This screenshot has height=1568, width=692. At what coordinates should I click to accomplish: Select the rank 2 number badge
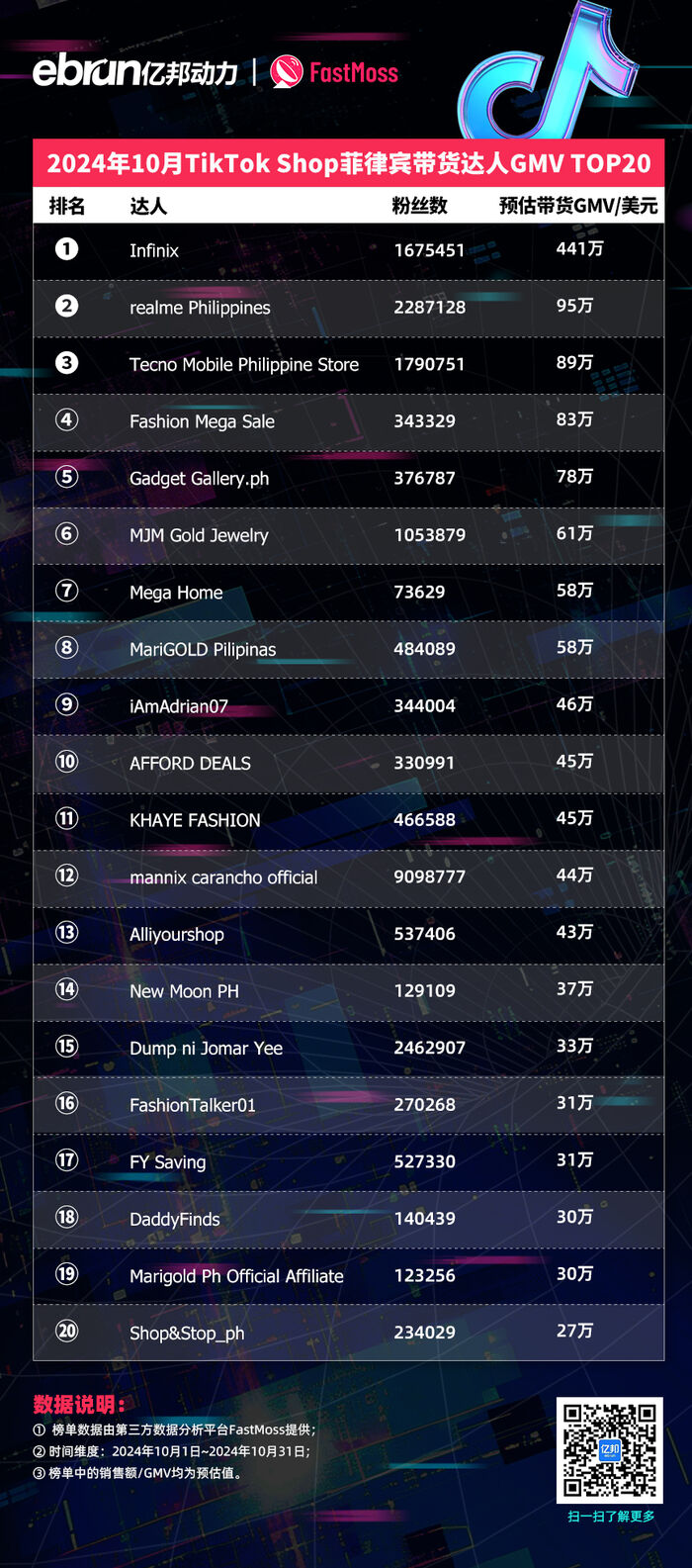(66, 306)
